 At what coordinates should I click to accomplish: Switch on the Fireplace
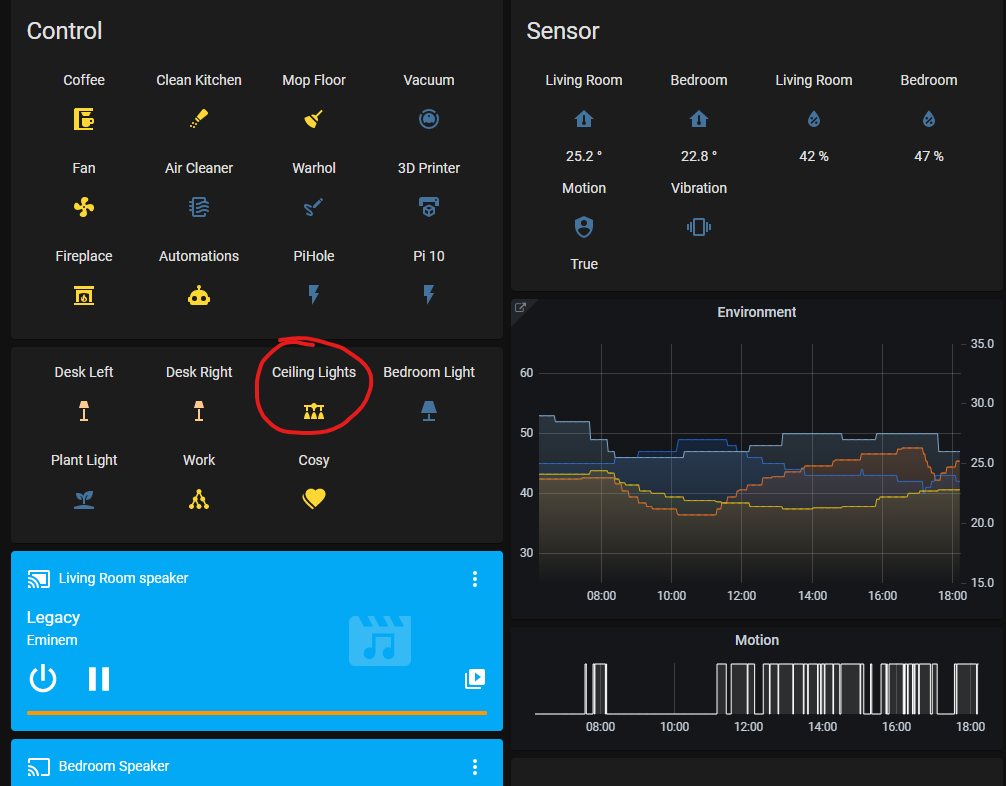pyautogui.click(x=84, y=295)
